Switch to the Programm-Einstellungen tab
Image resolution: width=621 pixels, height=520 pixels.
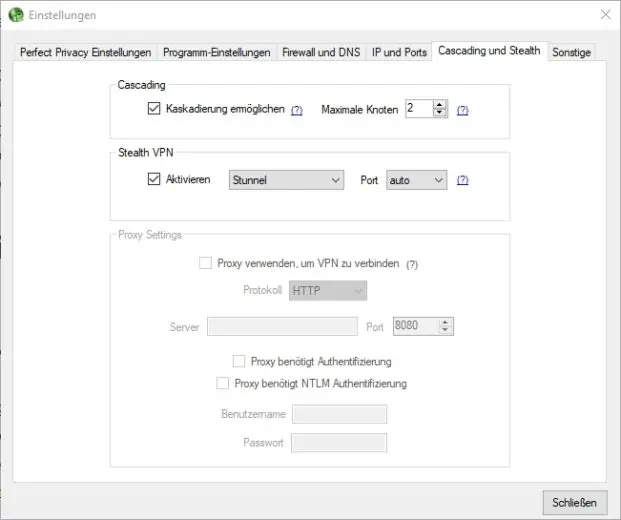pyautogui.click(x=217, y=52)
